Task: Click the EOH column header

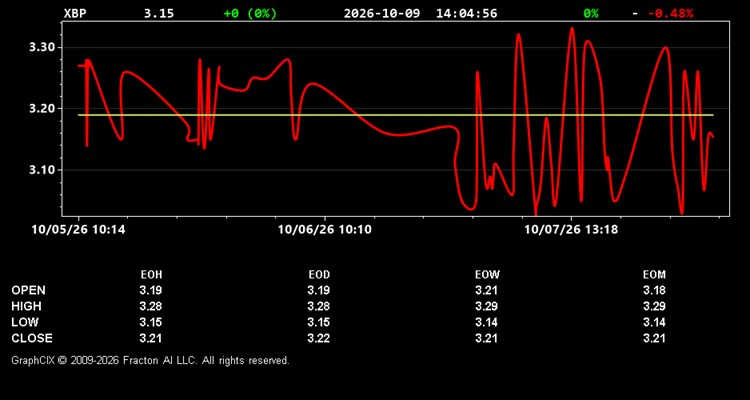Action: pos(151,275)
